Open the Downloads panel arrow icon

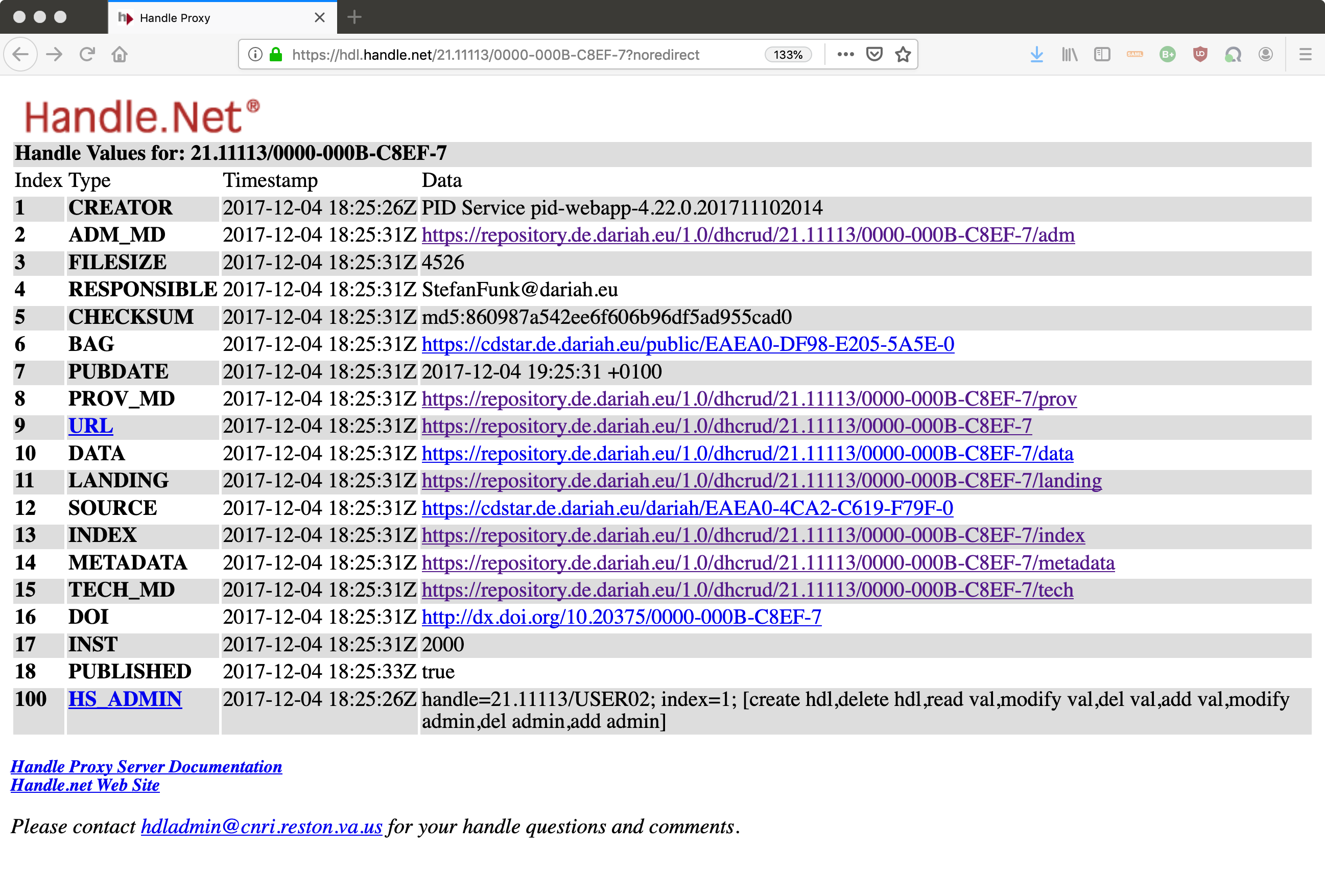(1036, 54)
